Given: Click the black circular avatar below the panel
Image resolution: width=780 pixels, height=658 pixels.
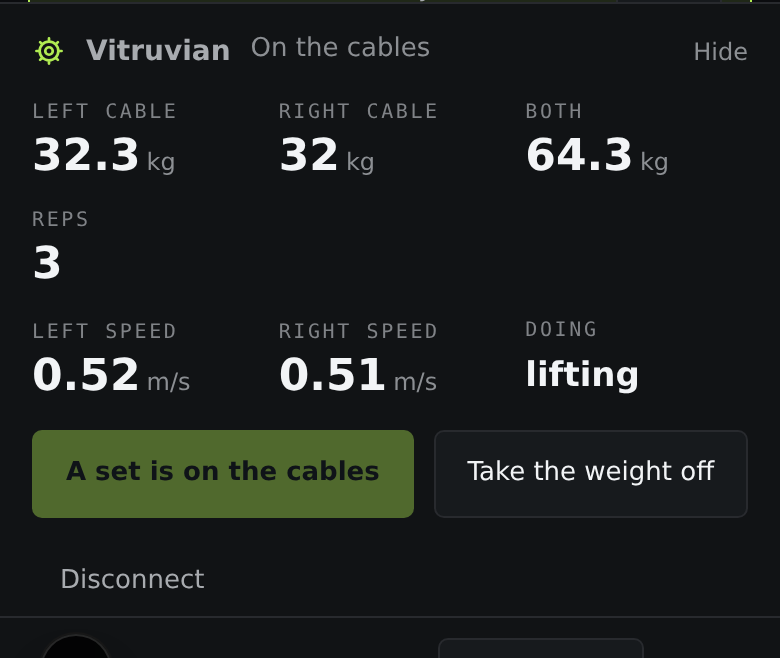Looking at the screenshot, I should (76, 647).
